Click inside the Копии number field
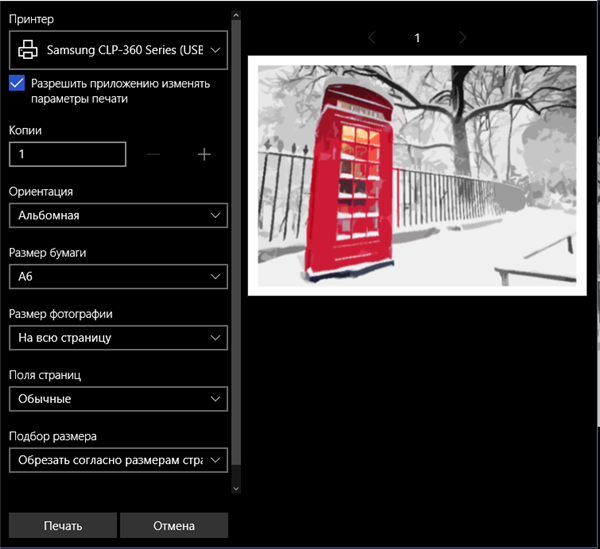The image size is (600, 549). tap(67, 154)
